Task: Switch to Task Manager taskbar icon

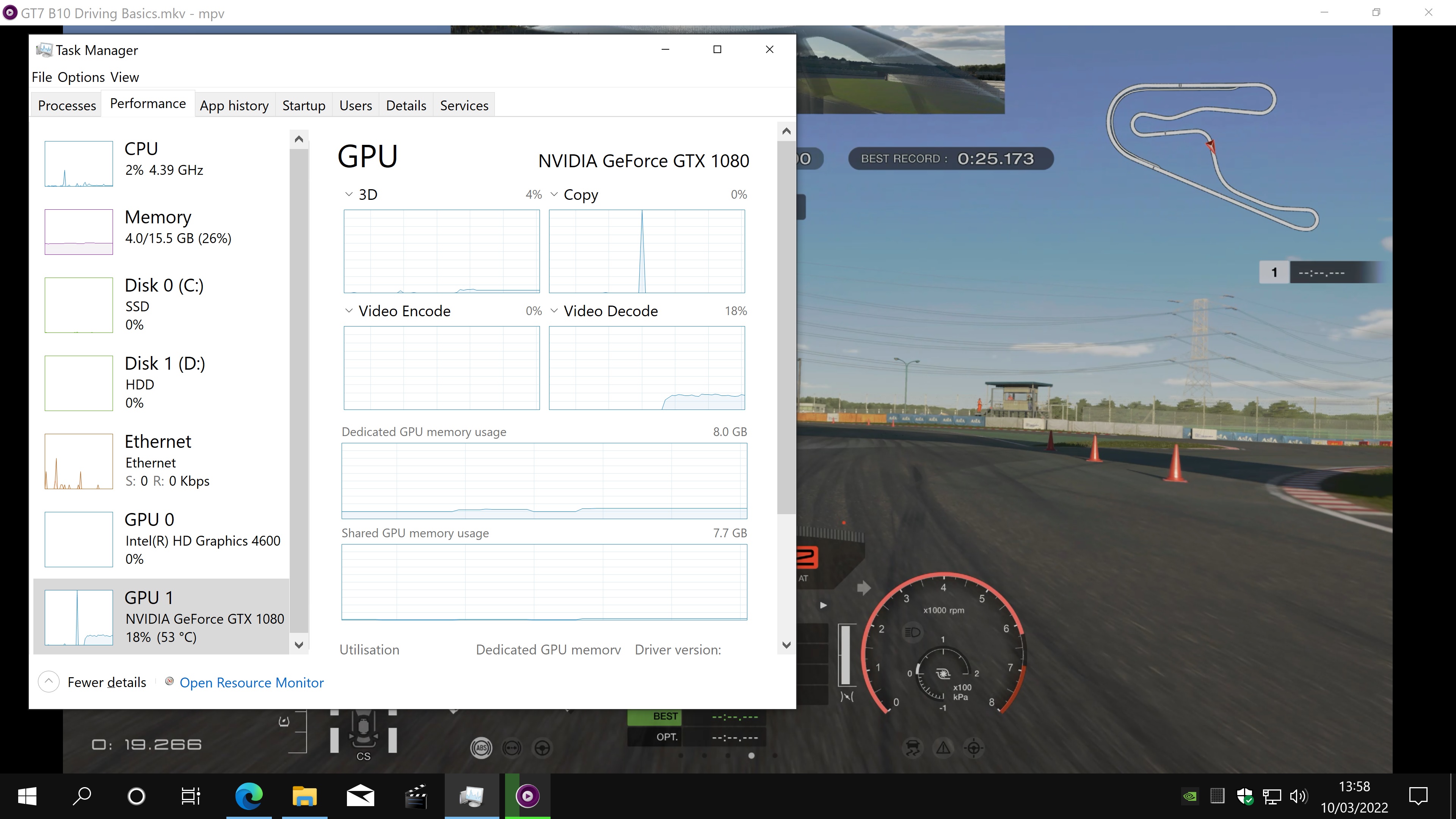Action: 471,796
